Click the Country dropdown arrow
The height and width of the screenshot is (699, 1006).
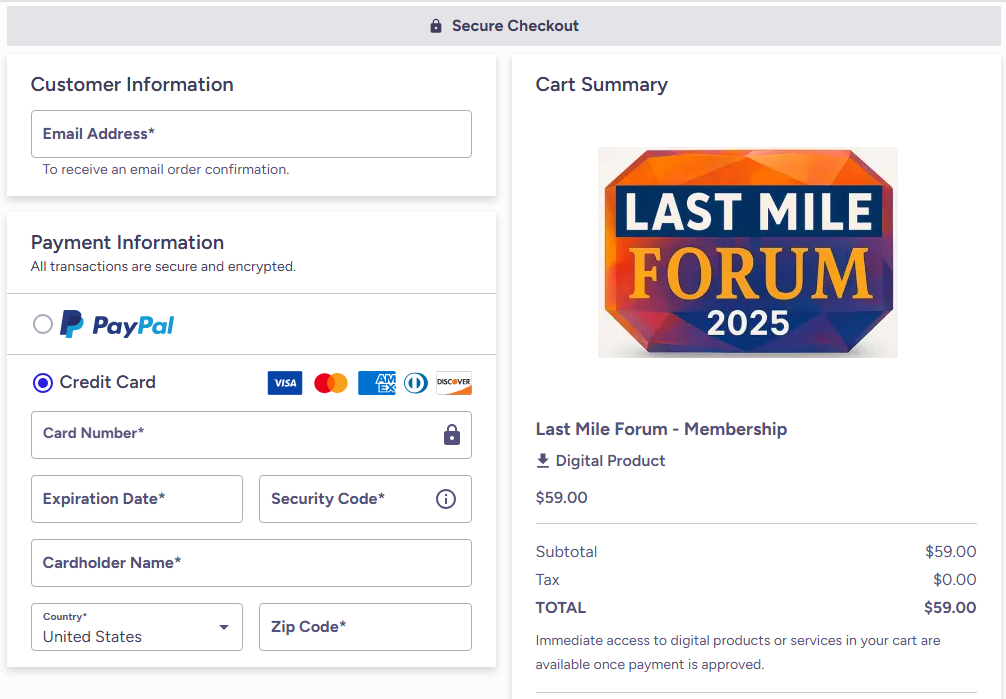point(224,627)
